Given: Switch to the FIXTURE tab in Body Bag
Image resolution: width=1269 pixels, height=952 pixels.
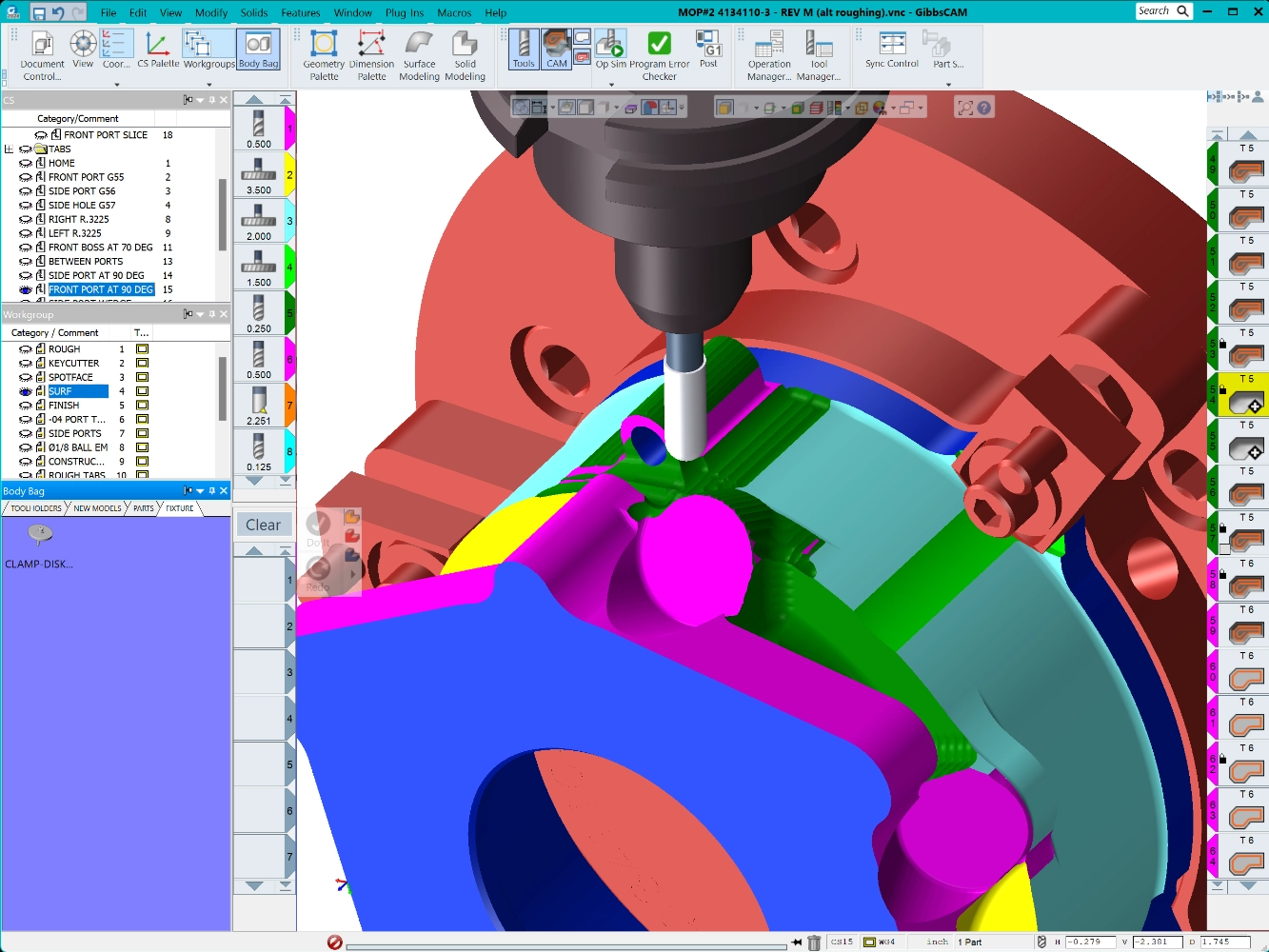Looking at the screenshot, I should pyautogui.click(x=179, y=508).
